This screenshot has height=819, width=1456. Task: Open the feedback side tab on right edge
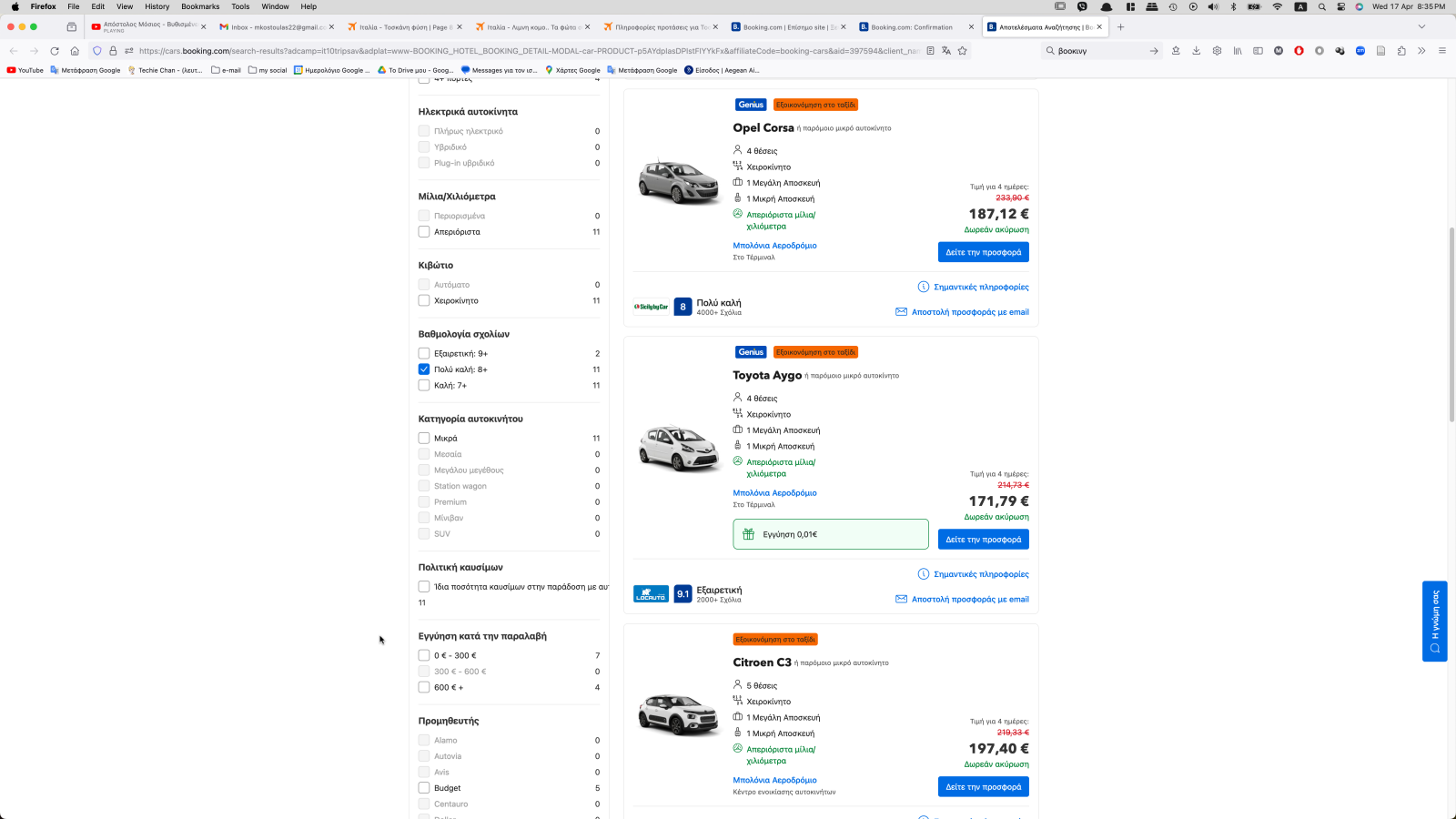point(1435,622)
